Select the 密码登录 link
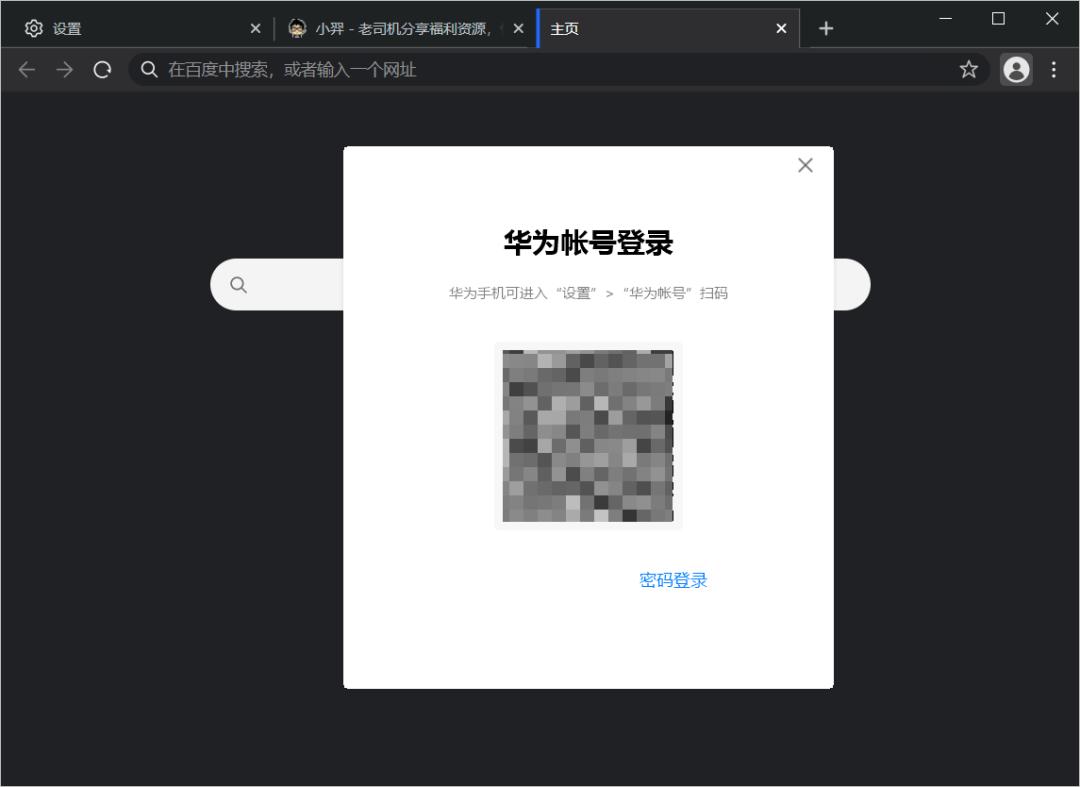The image size is (1080, 787). coord(672,579)
